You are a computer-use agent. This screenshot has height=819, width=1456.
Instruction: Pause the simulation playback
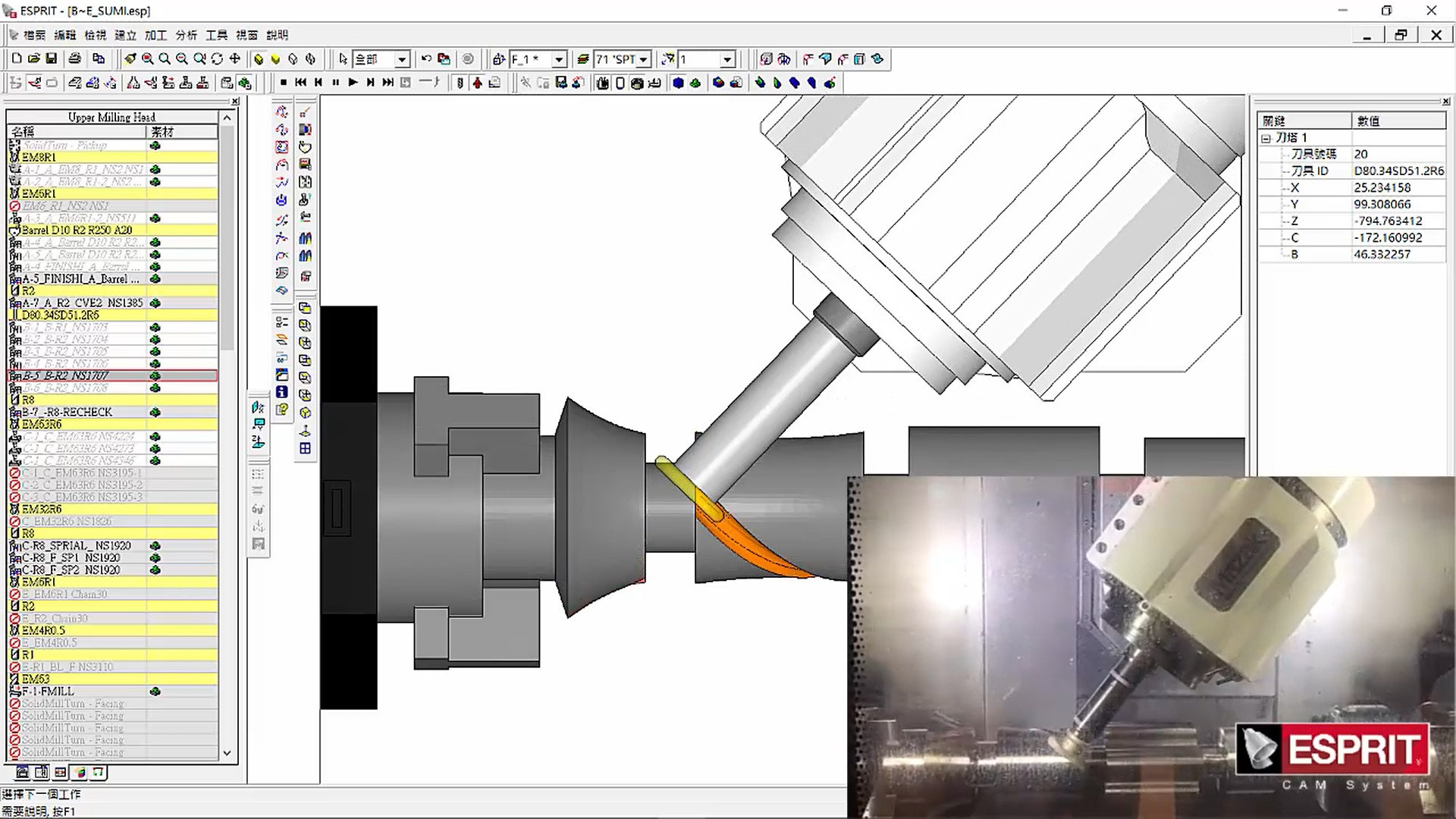click(335, 83)
